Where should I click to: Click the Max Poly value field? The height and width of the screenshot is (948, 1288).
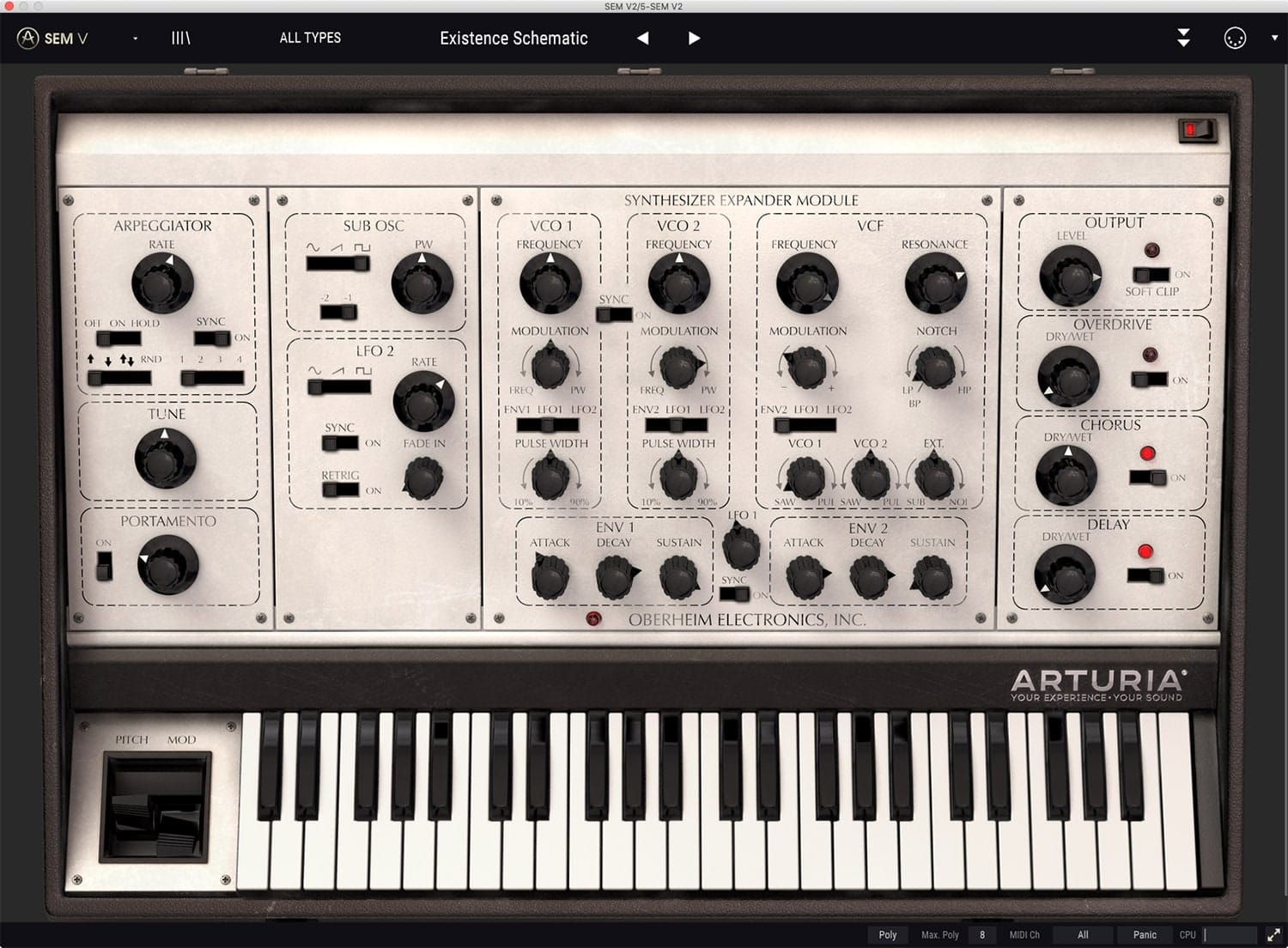(x=981, y=935)
